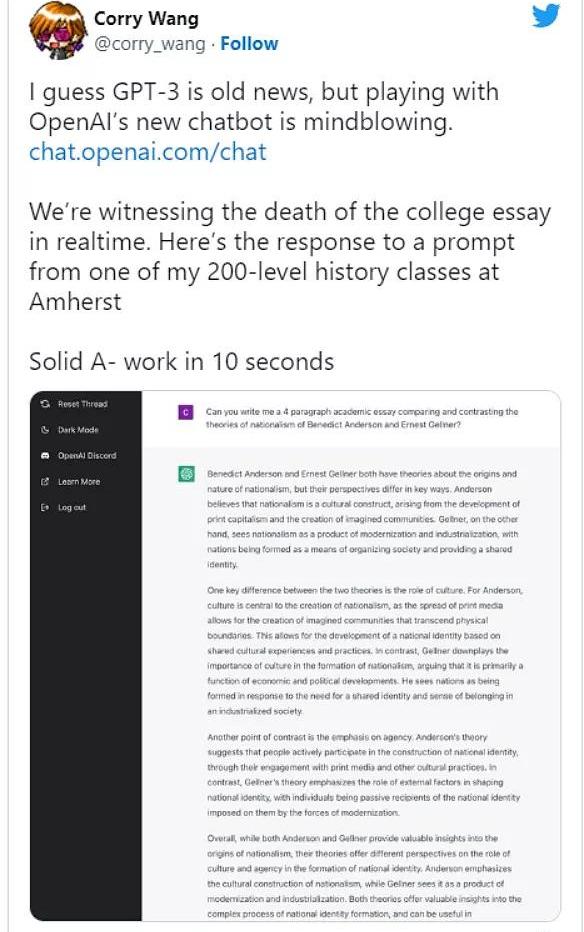Click the OpenAI Discord logo icon

pos(45,455)
